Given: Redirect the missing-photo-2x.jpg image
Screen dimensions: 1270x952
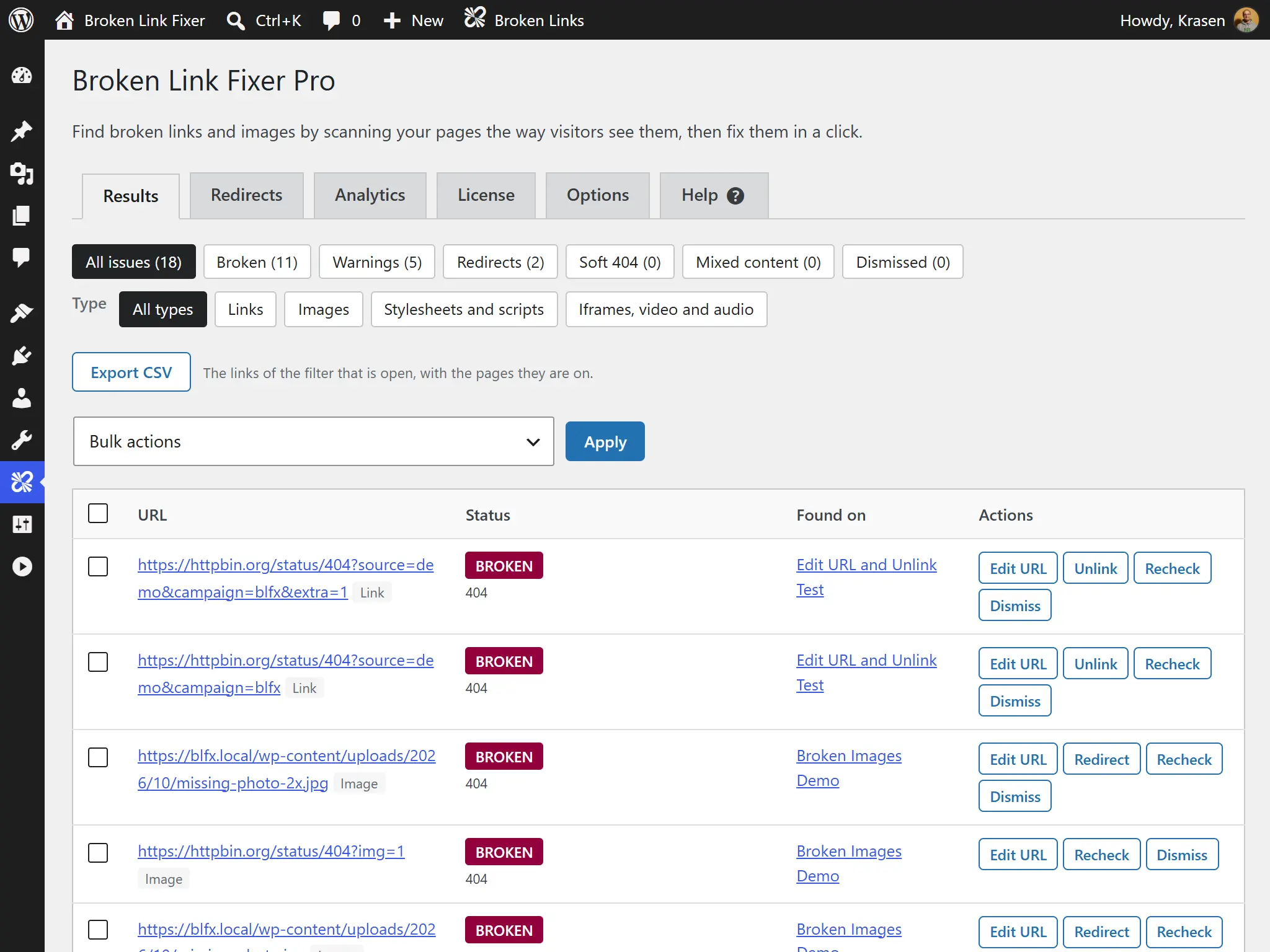Looking at the screenshot, I should [1102, 759].
